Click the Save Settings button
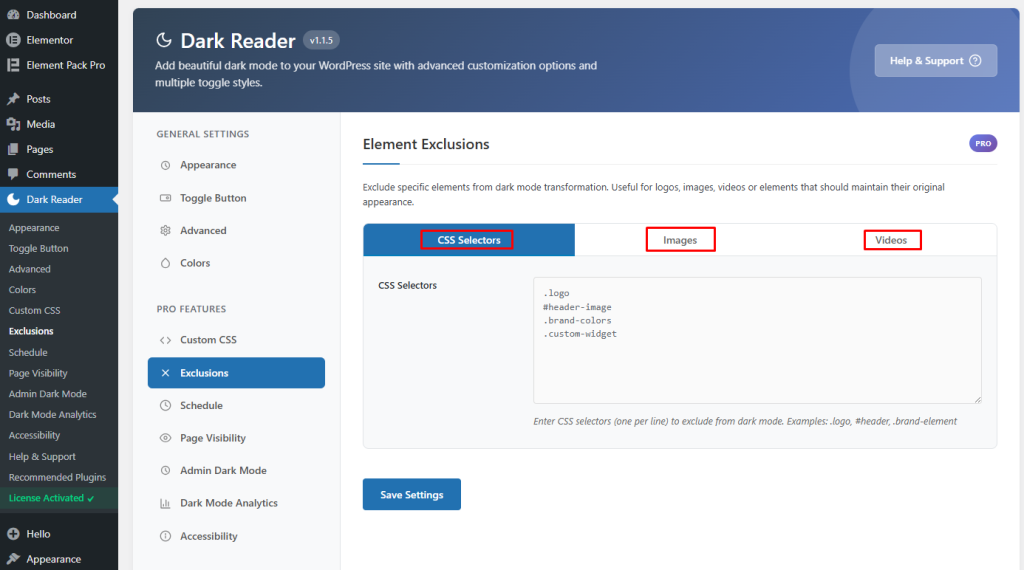Image resolution: width=1024 pixels, height=570 pixels. [x=411, y=494]
